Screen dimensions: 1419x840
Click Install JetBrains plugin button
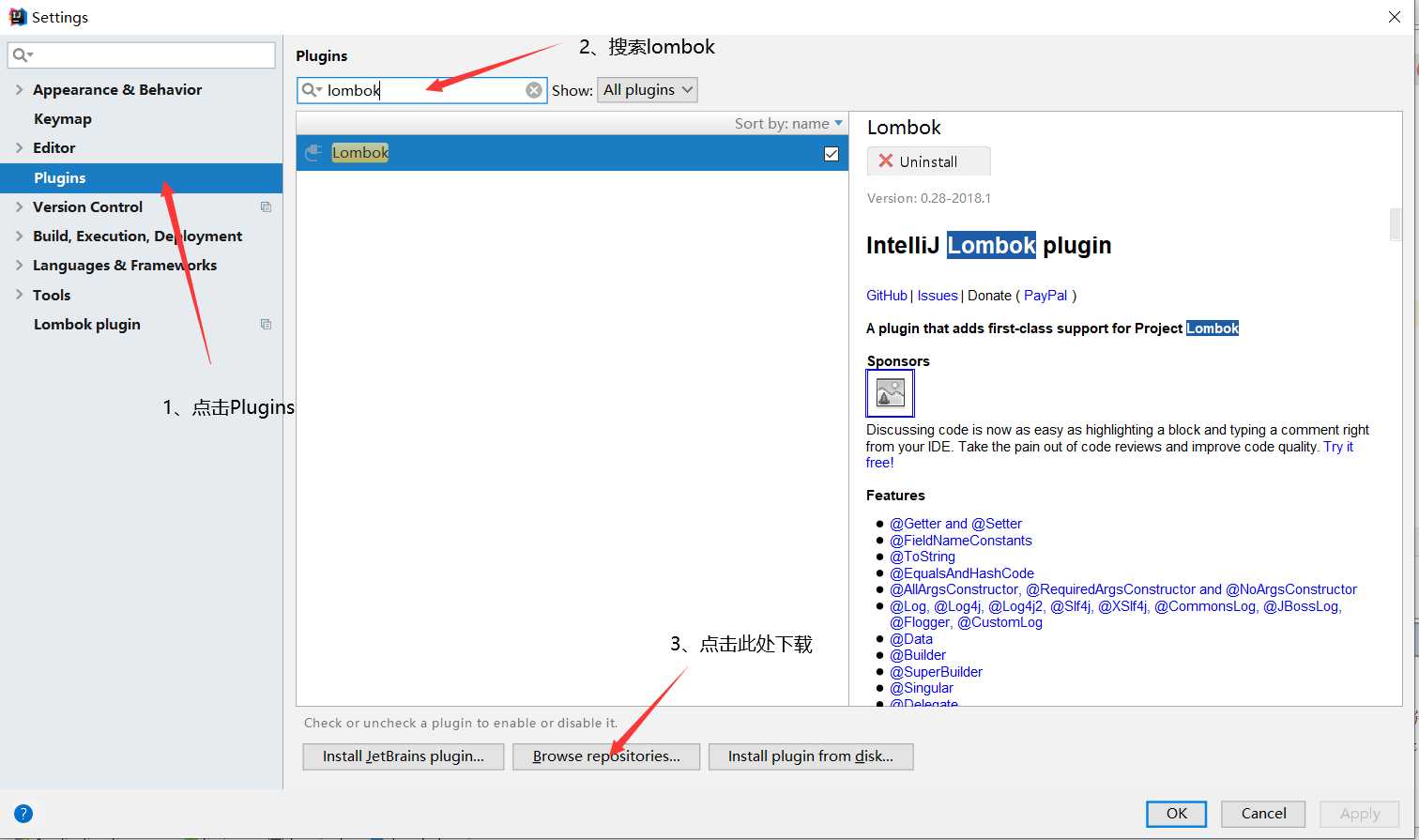tap(404, 756)
